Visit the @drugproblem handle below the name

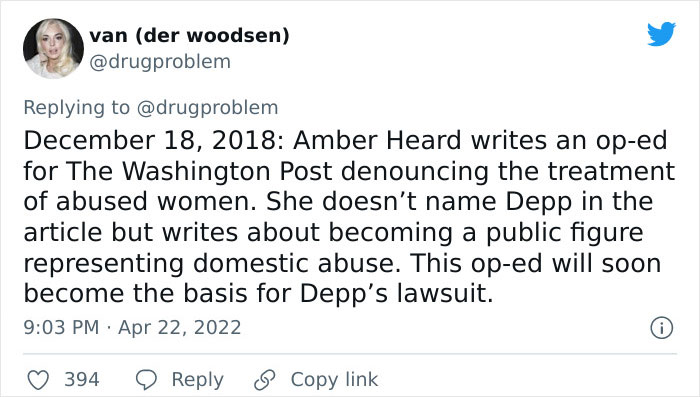160,62
